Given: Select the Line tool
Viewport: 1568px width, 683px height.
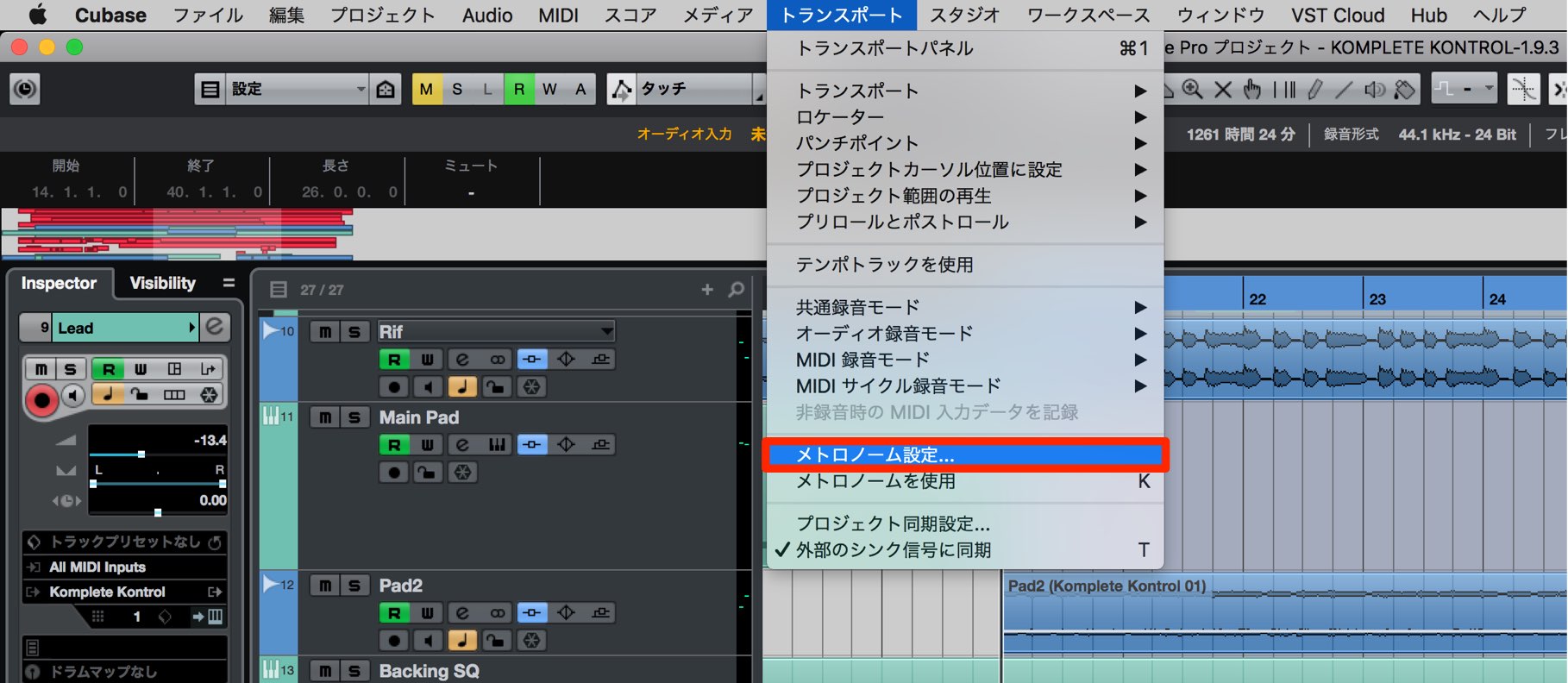Looking at the screenshot, I should pos(1344,89).
